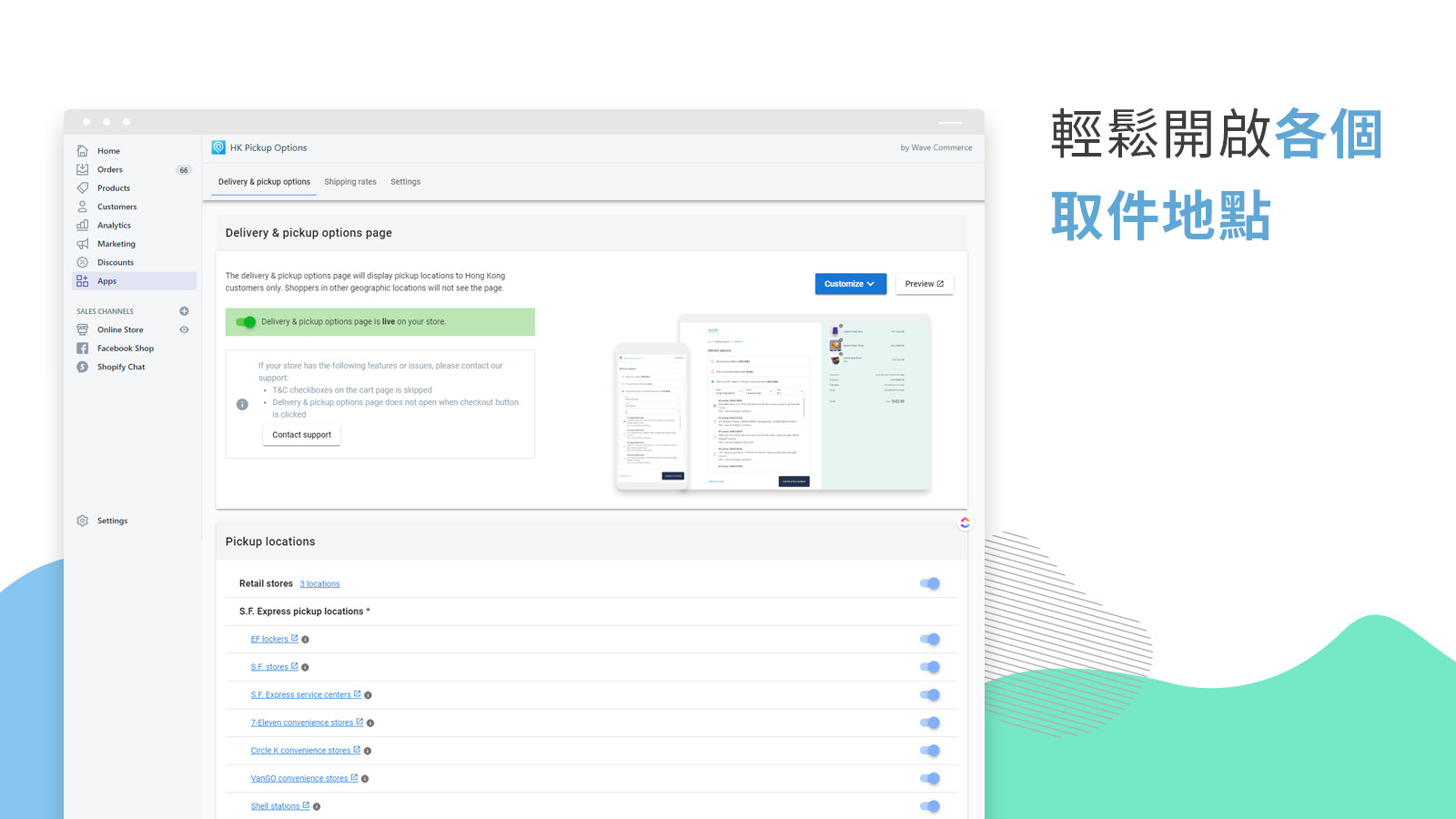The image size is (1456, 819).
Task: Click the Products tag icon
Action: [83, 188]
